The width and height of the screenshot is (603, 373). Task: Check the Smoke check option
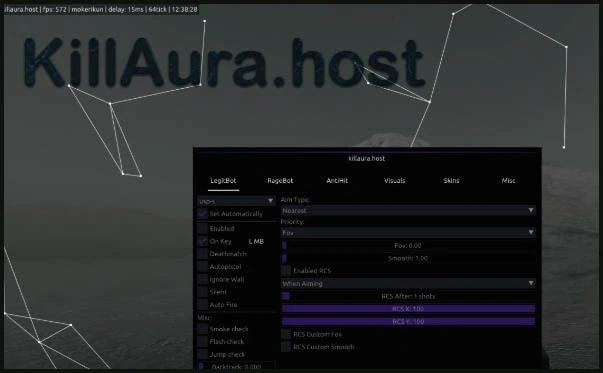pos(202,329)
